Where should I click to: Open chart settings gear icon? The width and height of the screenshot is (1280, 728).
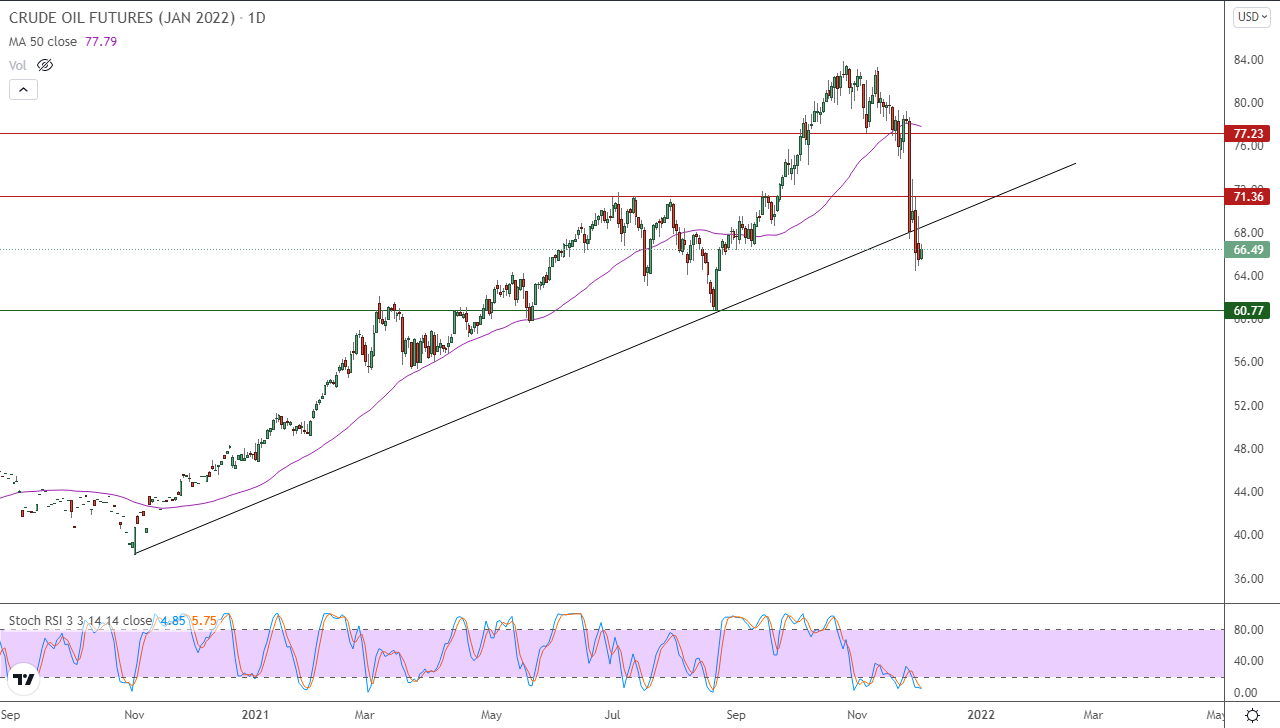tap(1252, 715)
